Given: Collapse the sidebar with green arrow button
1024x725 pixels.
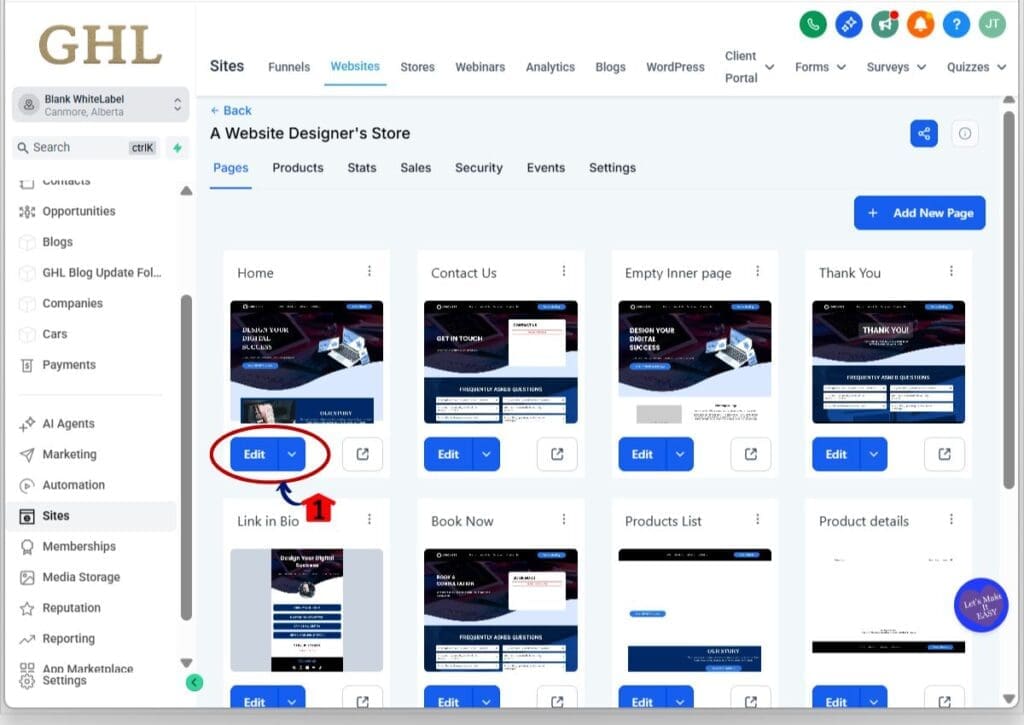Looking at the screenshot, I should [x=194, y=682].
